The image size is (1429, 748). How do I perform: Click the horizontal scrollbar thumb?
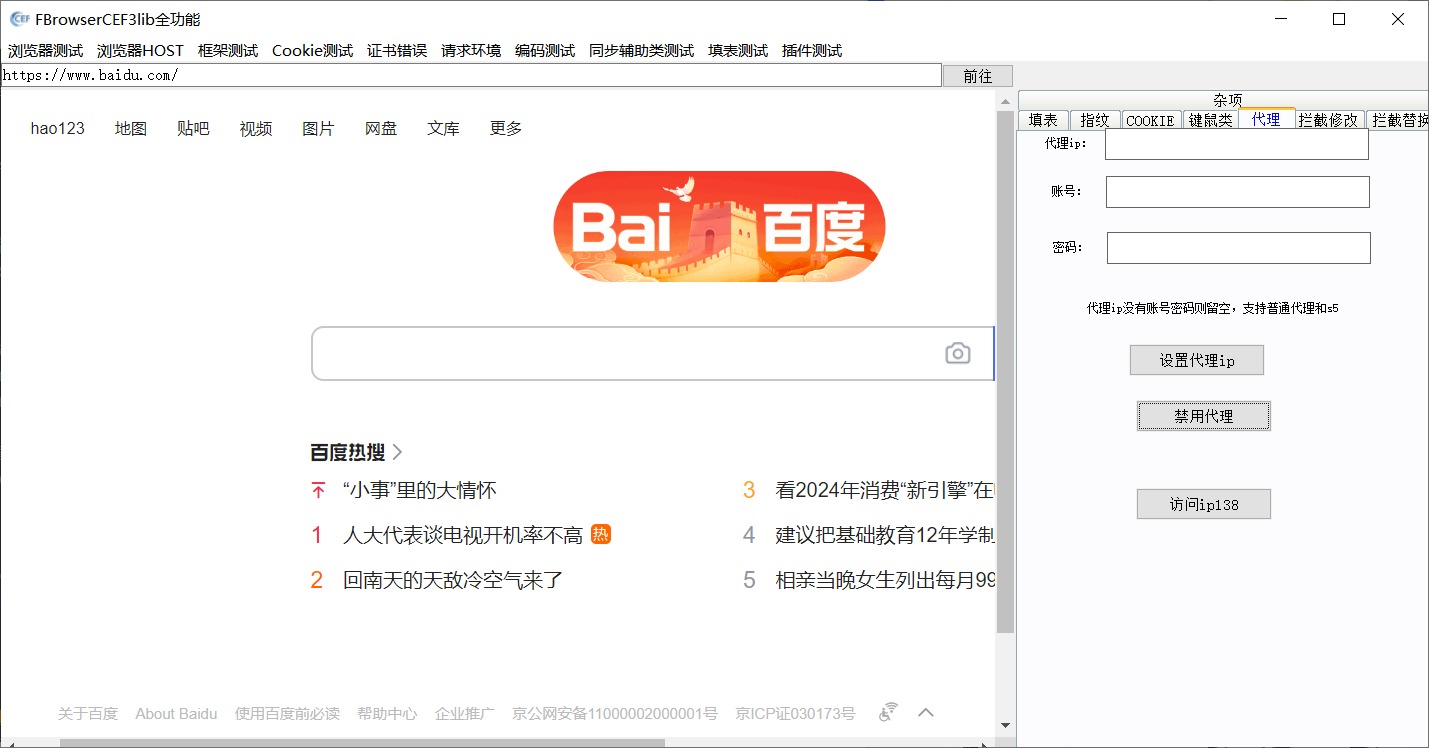click(x=362, y=743)
